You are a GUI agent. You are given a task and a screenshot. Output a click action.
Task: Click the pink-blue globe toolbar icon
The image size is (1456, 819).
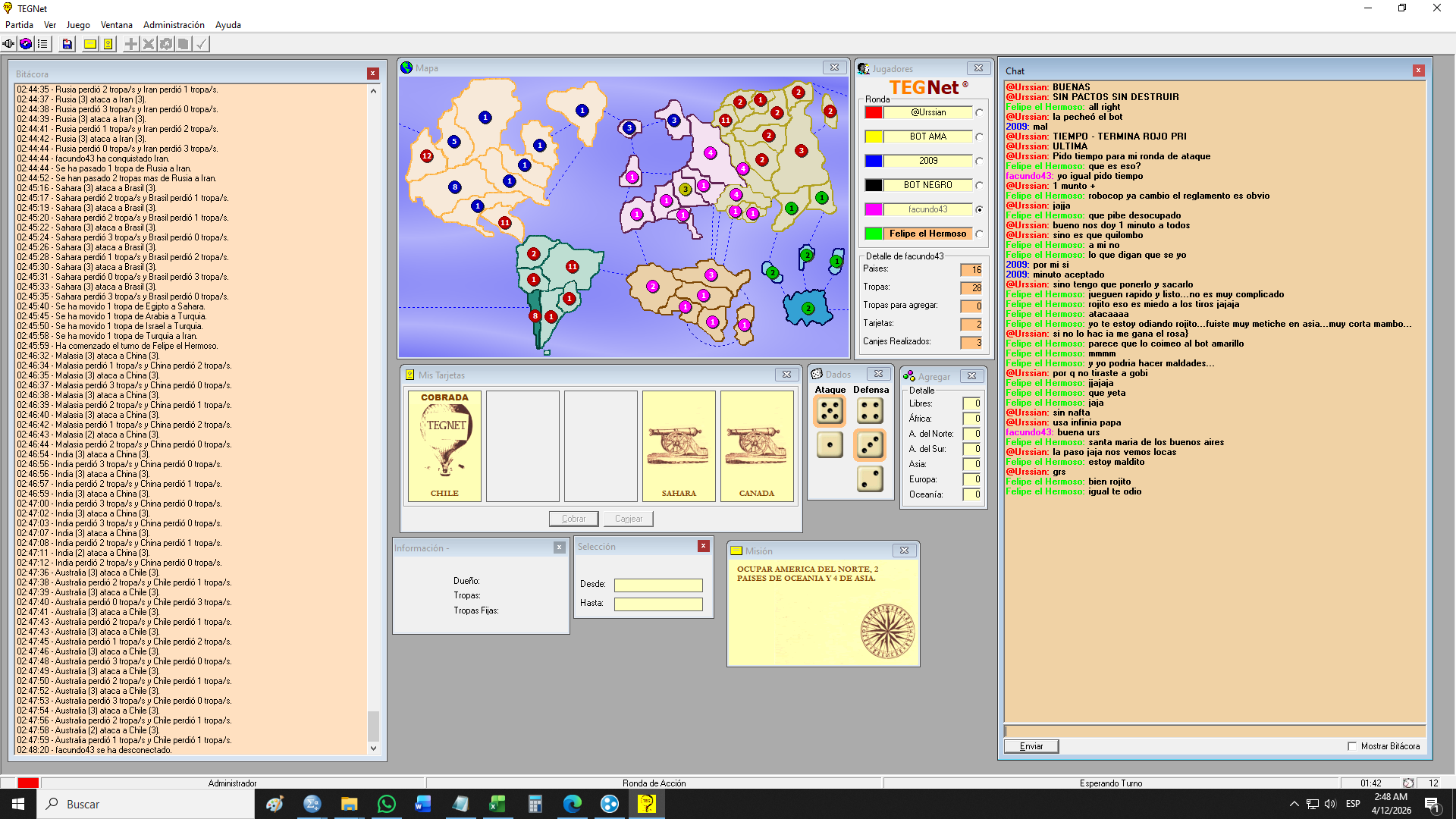click(x=26, y=44)
